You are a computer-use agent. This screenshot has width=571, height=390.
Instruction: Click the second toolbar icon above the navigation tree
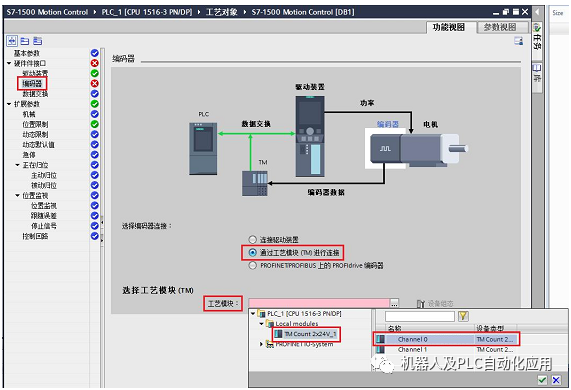click(x=25, y=41)
